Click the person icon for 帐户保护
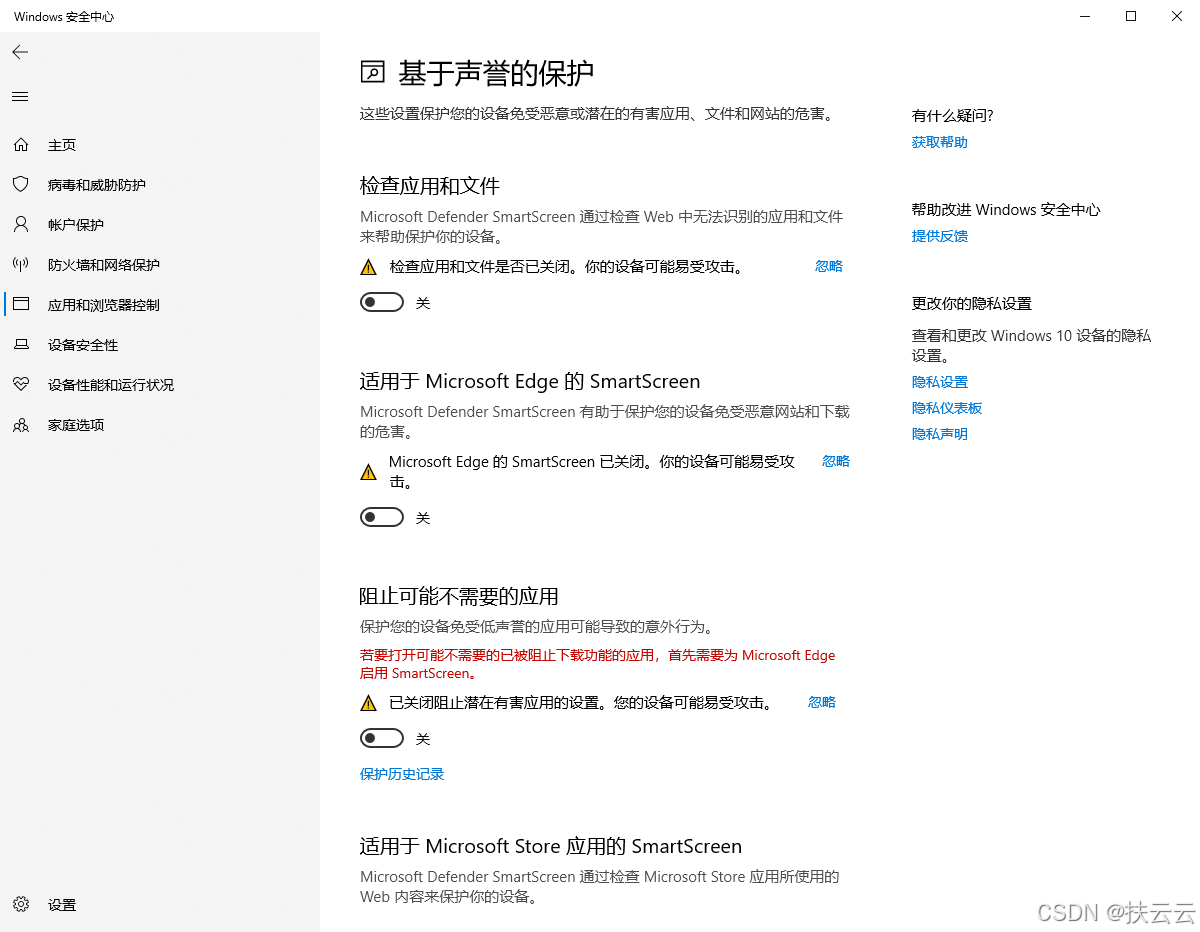The width and height of the screenshot is (1200, 932). pyautogui.click(x=20, y=225)
